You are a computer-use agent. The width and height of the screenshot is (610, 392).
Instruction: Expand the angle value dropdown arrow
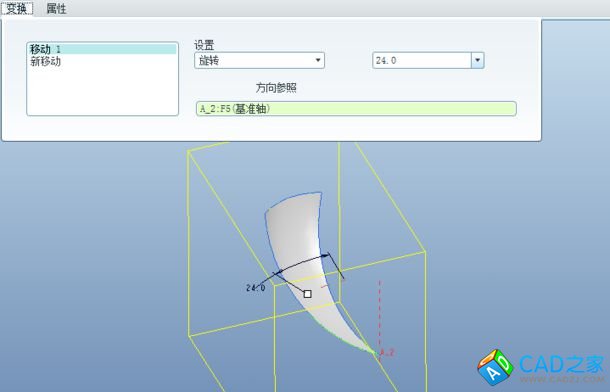tap(478, 60)
